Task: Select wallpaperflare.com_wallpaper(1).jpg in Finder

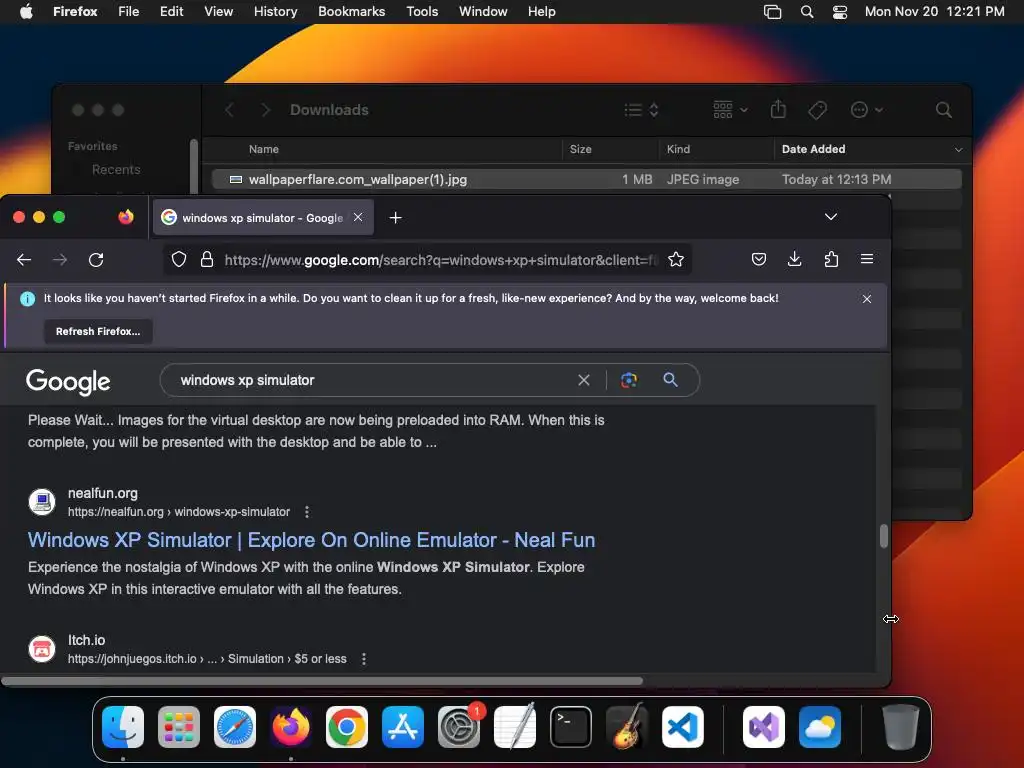Action: pos(586,179)
